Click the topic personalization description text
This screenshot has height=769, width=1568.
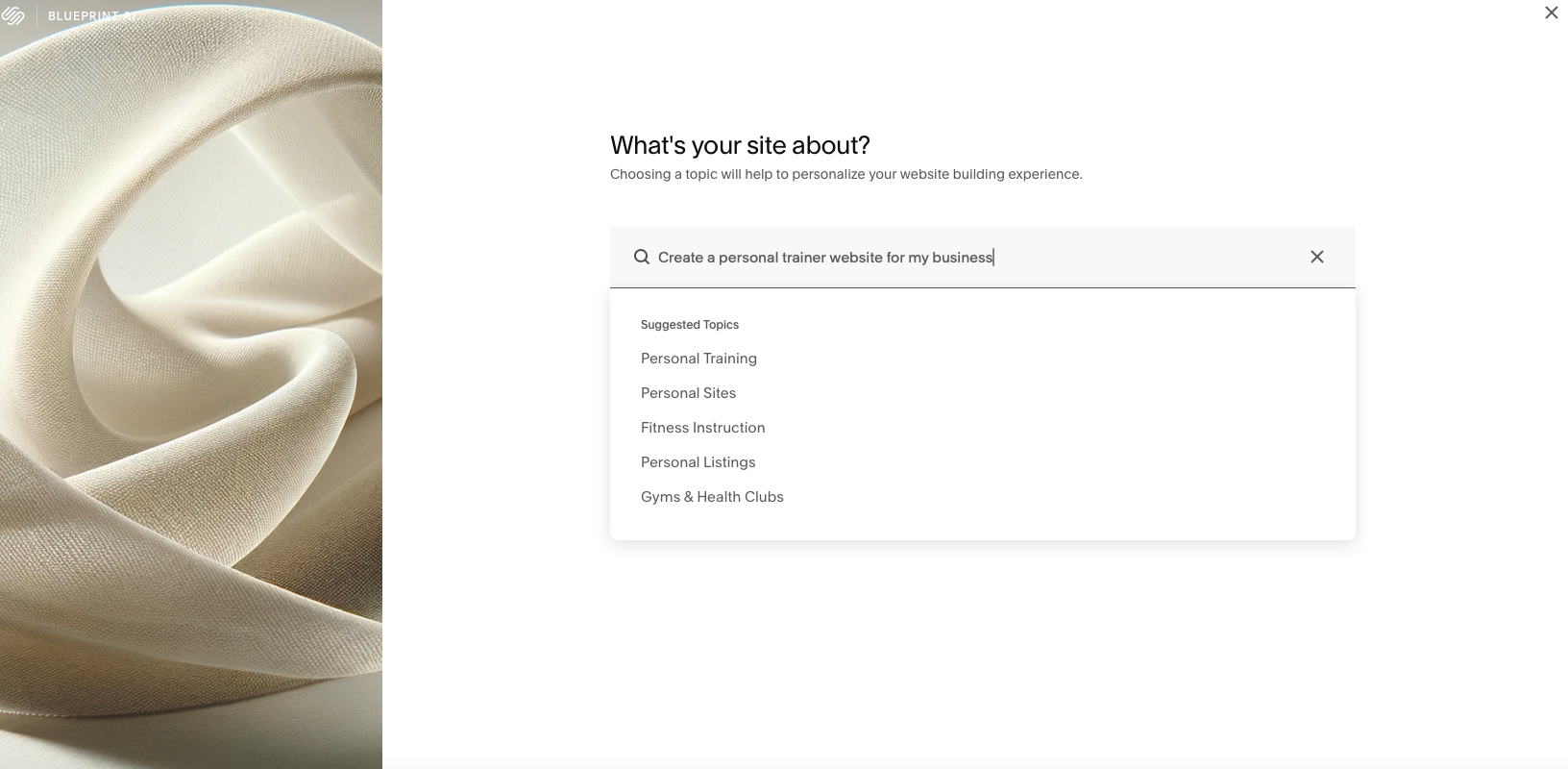[845, 174]
